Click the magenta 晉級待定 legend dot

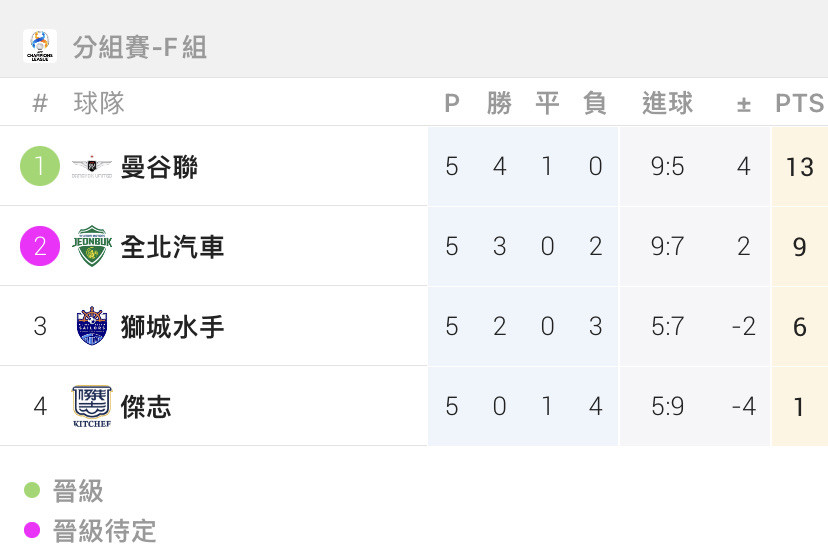click(32, 530)
